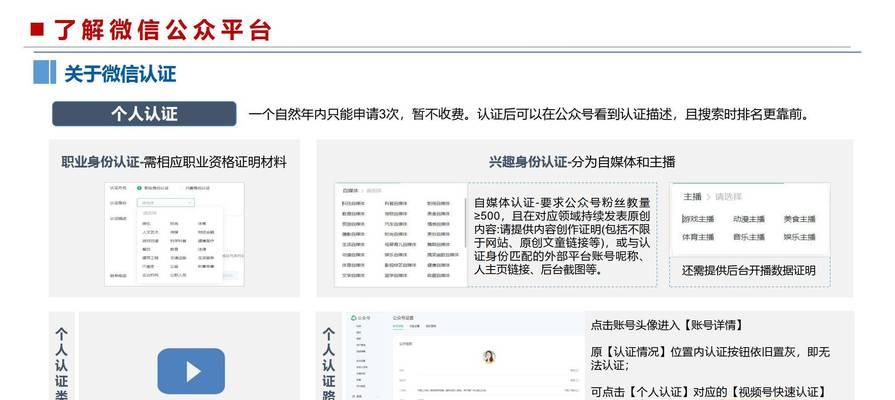The image size is (895, 400).
Task: Click 请选择 next to 主播 breadcrumb
Action: point(728,196)
